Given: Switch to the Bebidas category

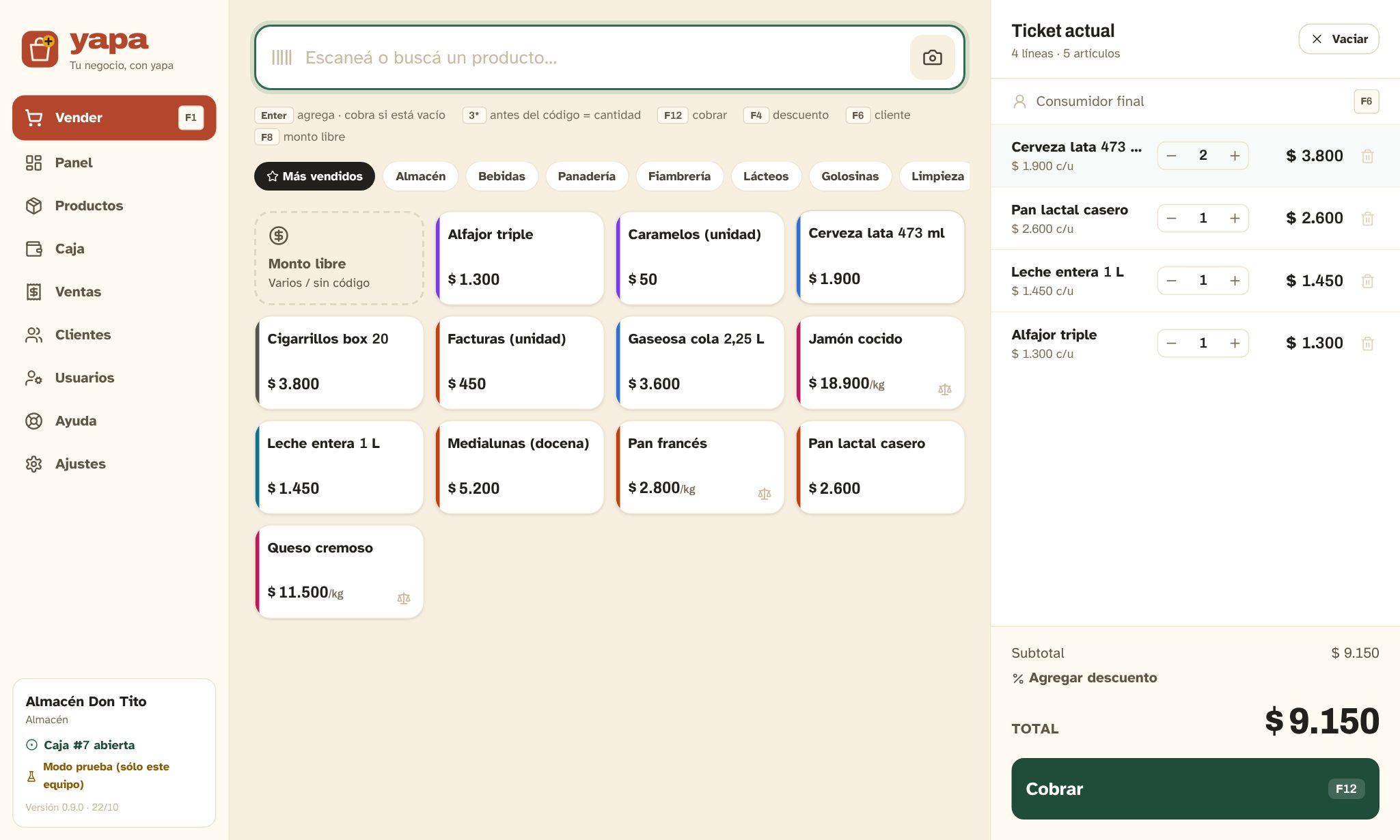Looking at the screenshot, I should coord(502,176).
